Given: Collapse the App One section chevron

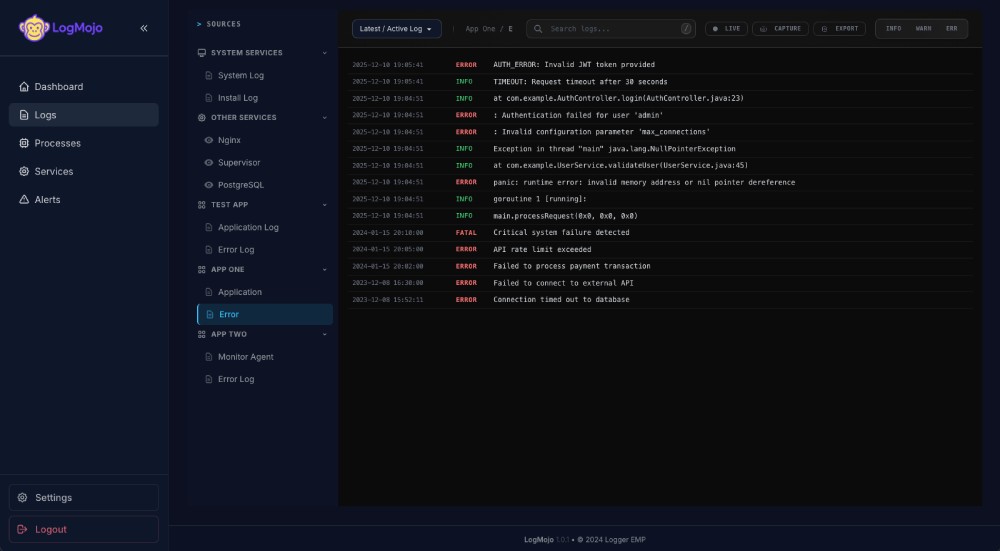Looking at the screenshot, I should click(325, 270).
